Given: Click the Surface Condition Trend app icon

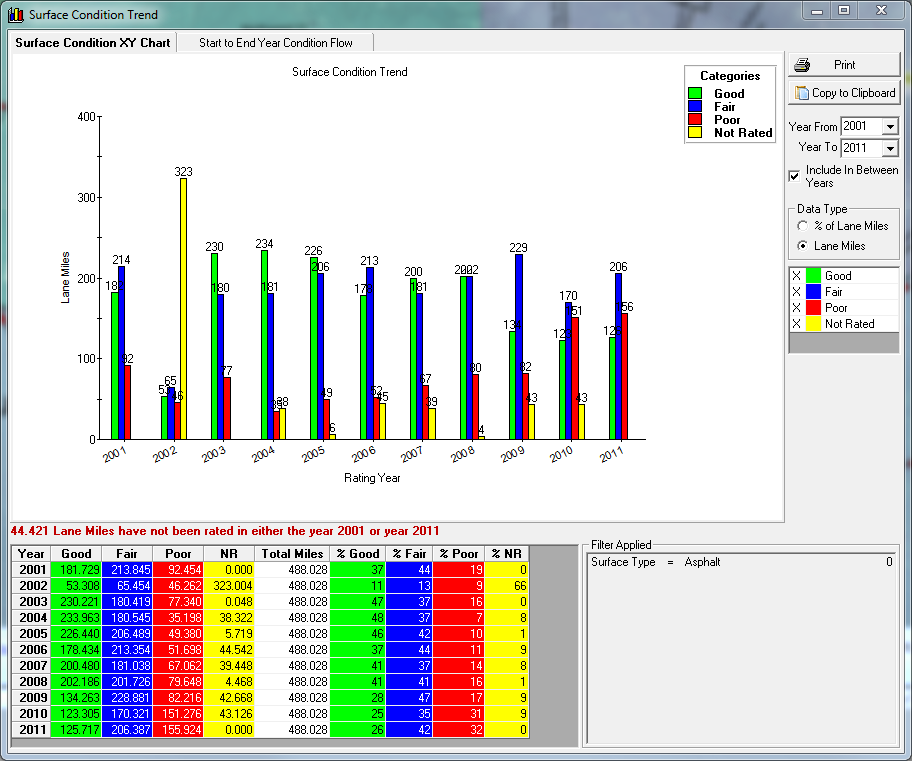Looking at the screenshot, I should [x=16, y=15].
